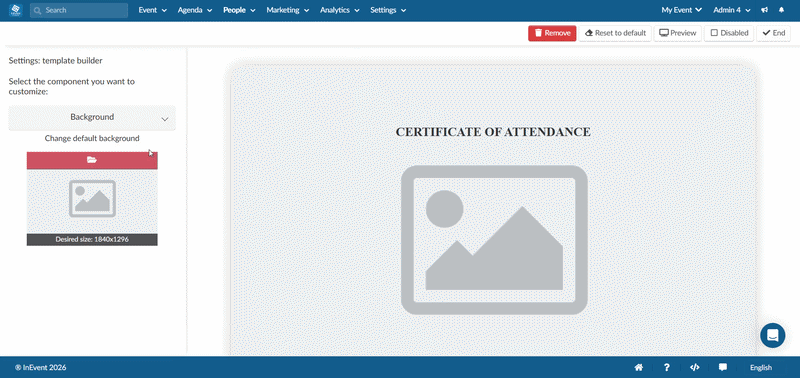Open the Analytics menu
Screen dimensions: 800x378
[x=340, y=10]
